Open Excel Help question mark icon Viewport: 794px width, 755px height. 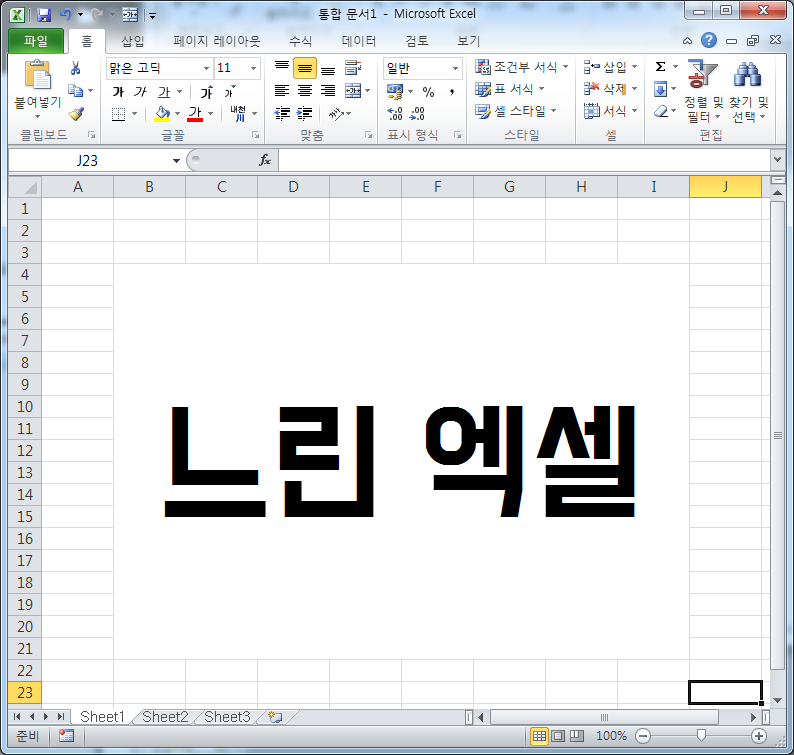pyautogui.click(x=709, y=40)
